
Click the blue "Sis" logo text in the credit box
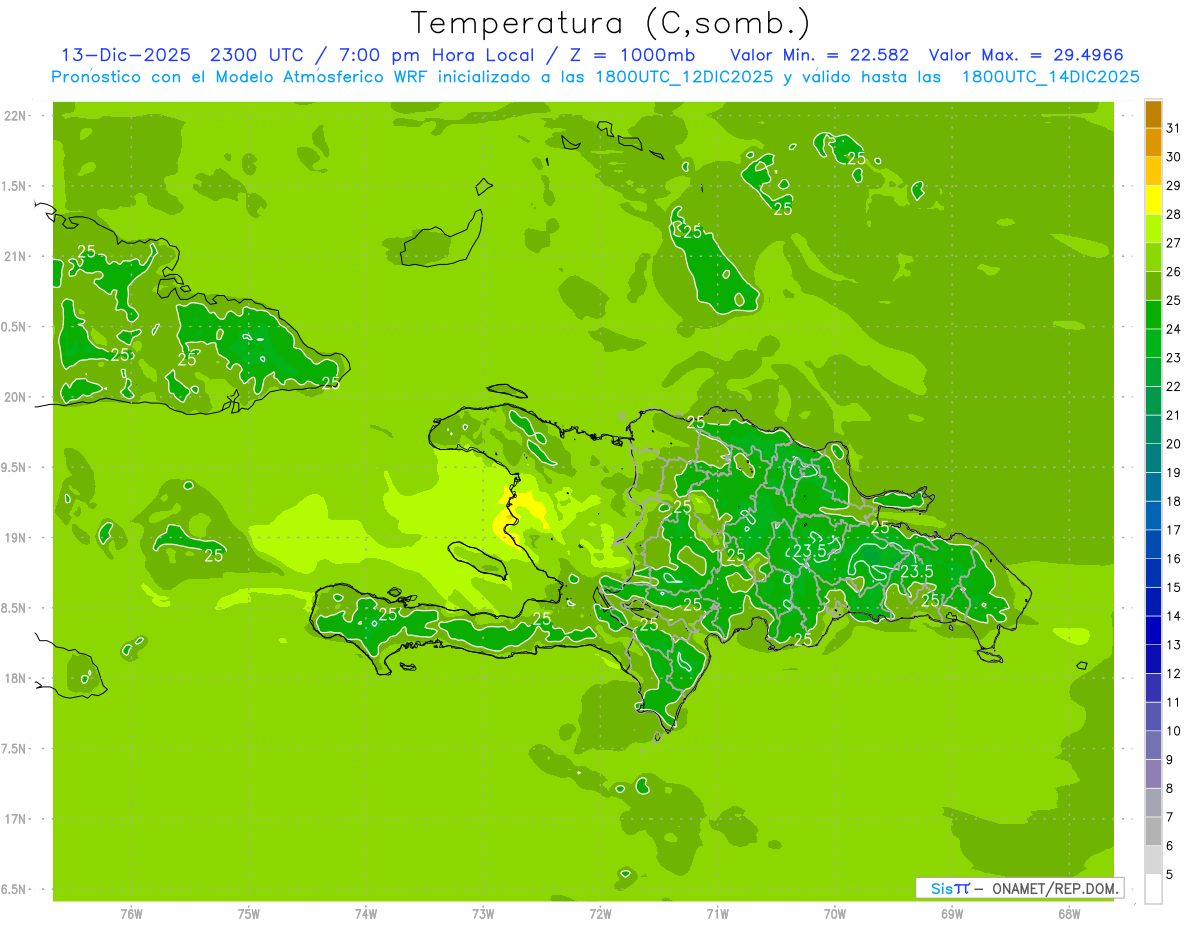click(x=940, y=888)
